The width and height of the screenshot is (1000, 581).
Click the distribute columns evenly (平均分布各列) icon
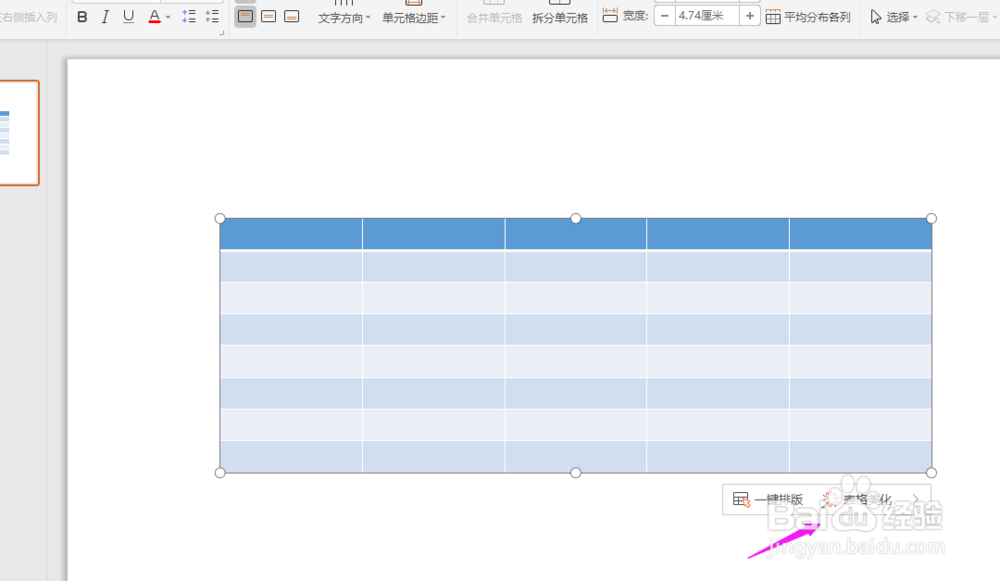773,15
